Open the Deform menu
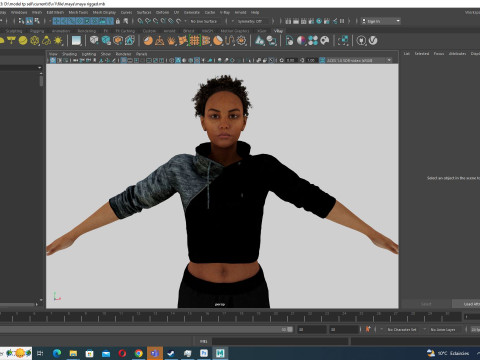The height and width of the screenshot is (360, 480). (x=162, y=12)
